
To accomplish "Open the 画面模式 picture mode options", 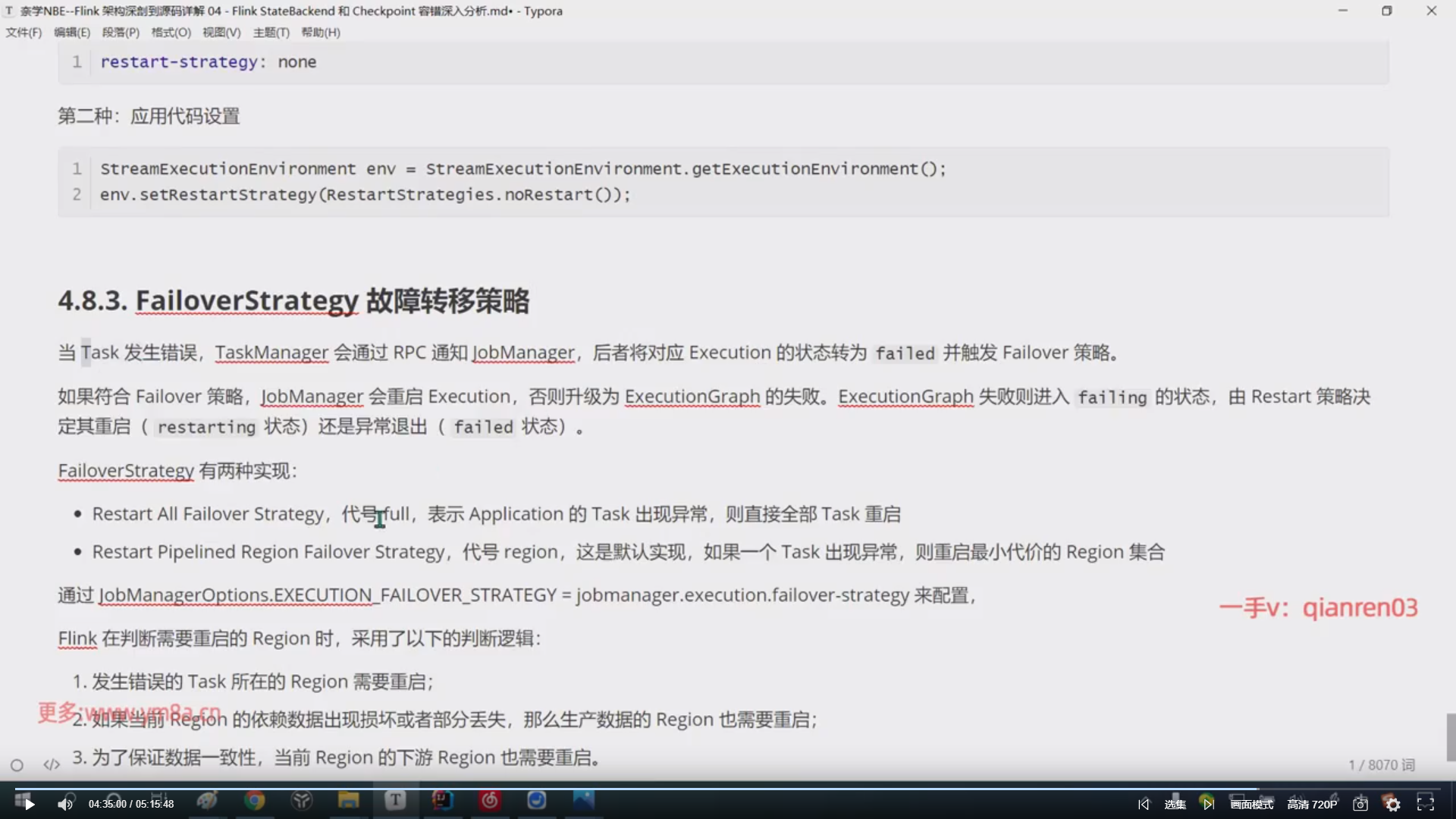I will (x=1251, y=805).
